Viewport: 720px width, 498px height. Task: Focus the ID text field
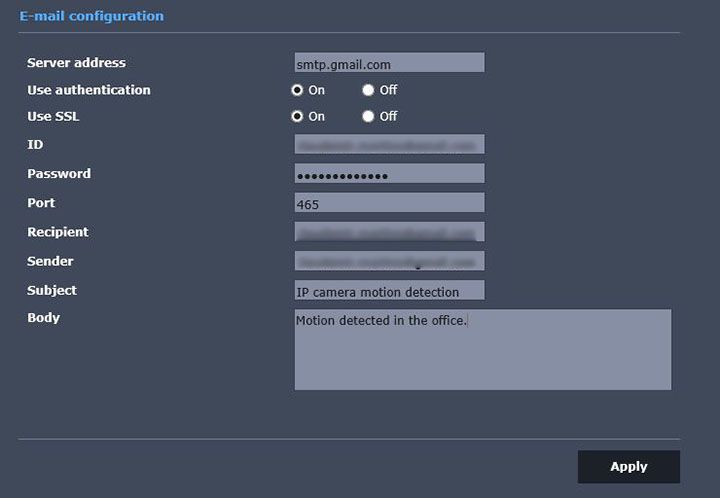[x=389, y=145]
